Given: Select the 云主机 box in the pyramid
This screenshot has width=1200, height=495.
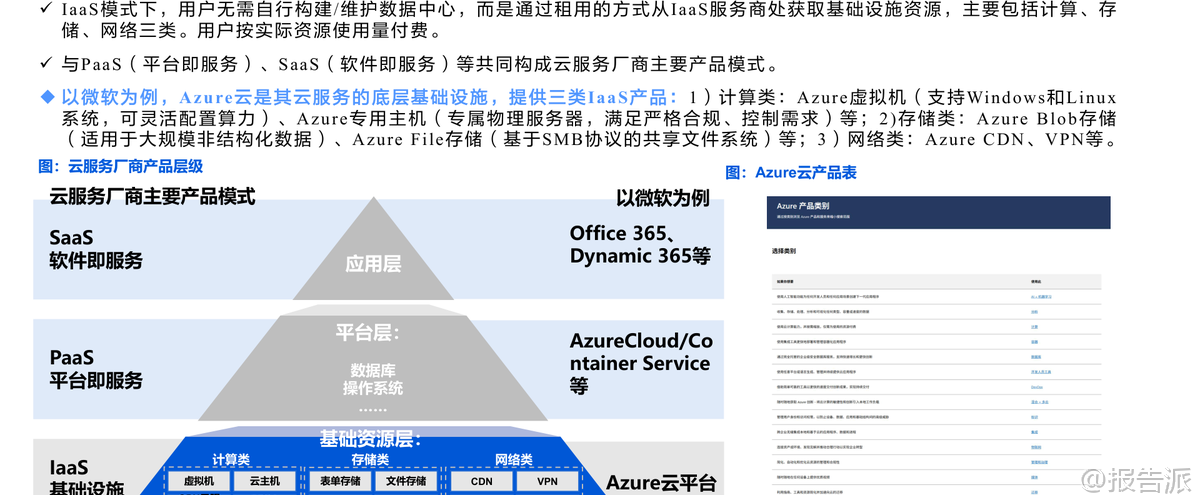Looking at the screenshot, I should point(264,481).
